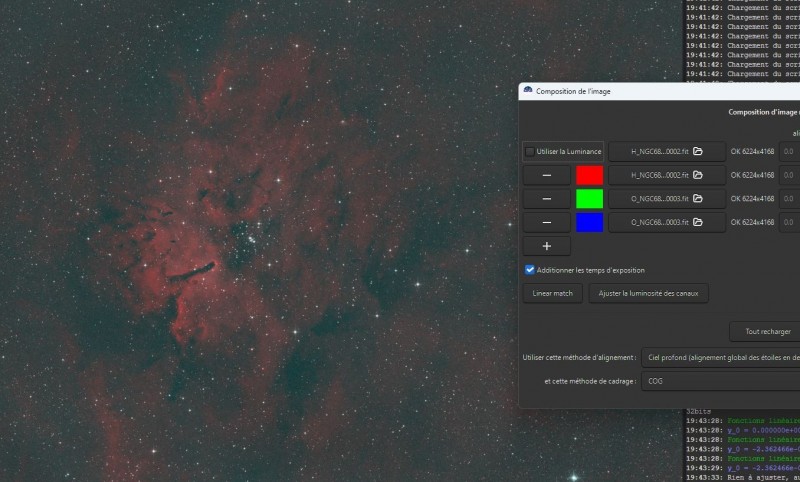Select red row H_NGC68...0002.fit file button
Viewport: 800px width, 482px height.
point(667,175)
